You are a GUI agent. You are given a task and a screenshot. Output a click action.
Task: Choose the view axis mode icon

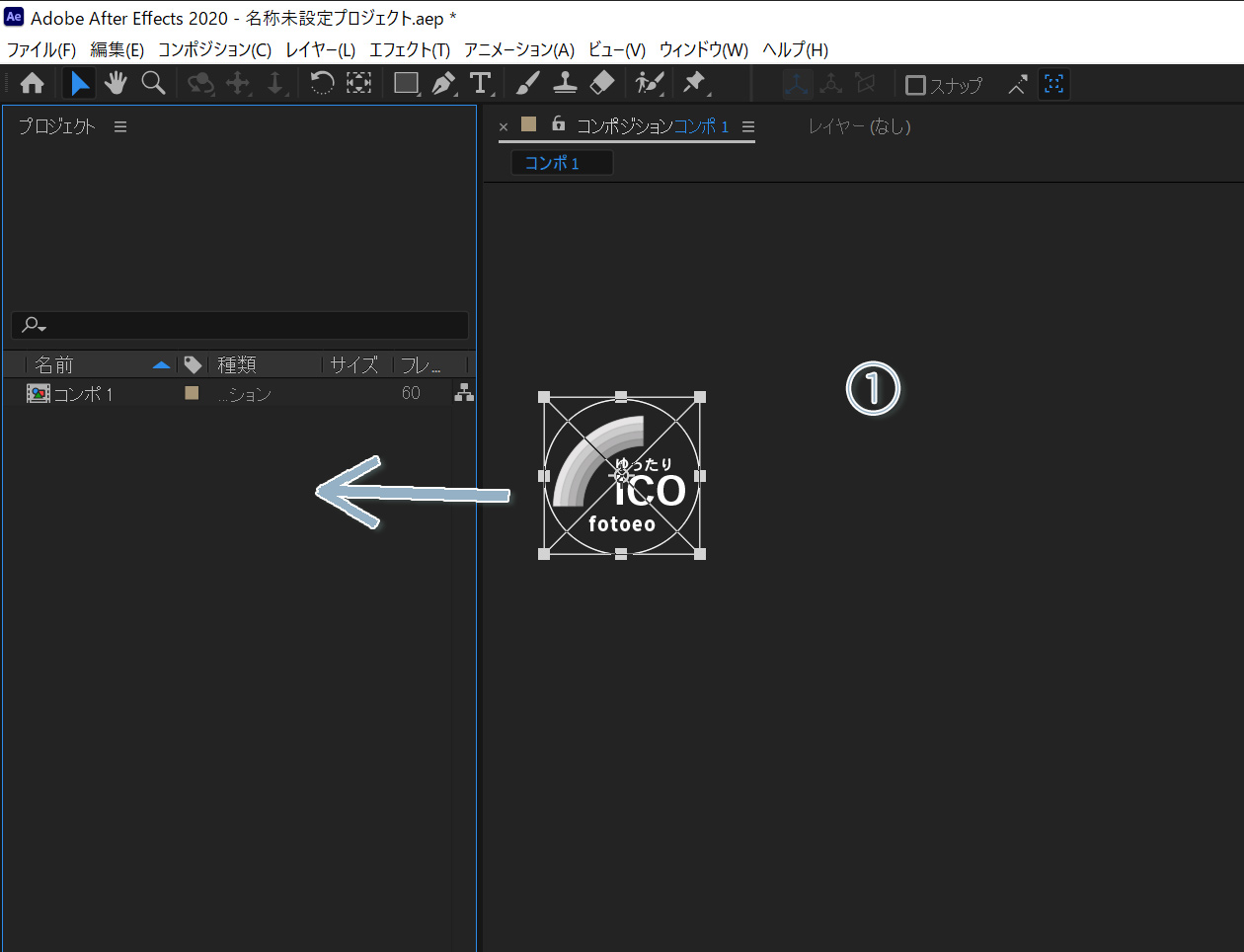coord(866,85)
